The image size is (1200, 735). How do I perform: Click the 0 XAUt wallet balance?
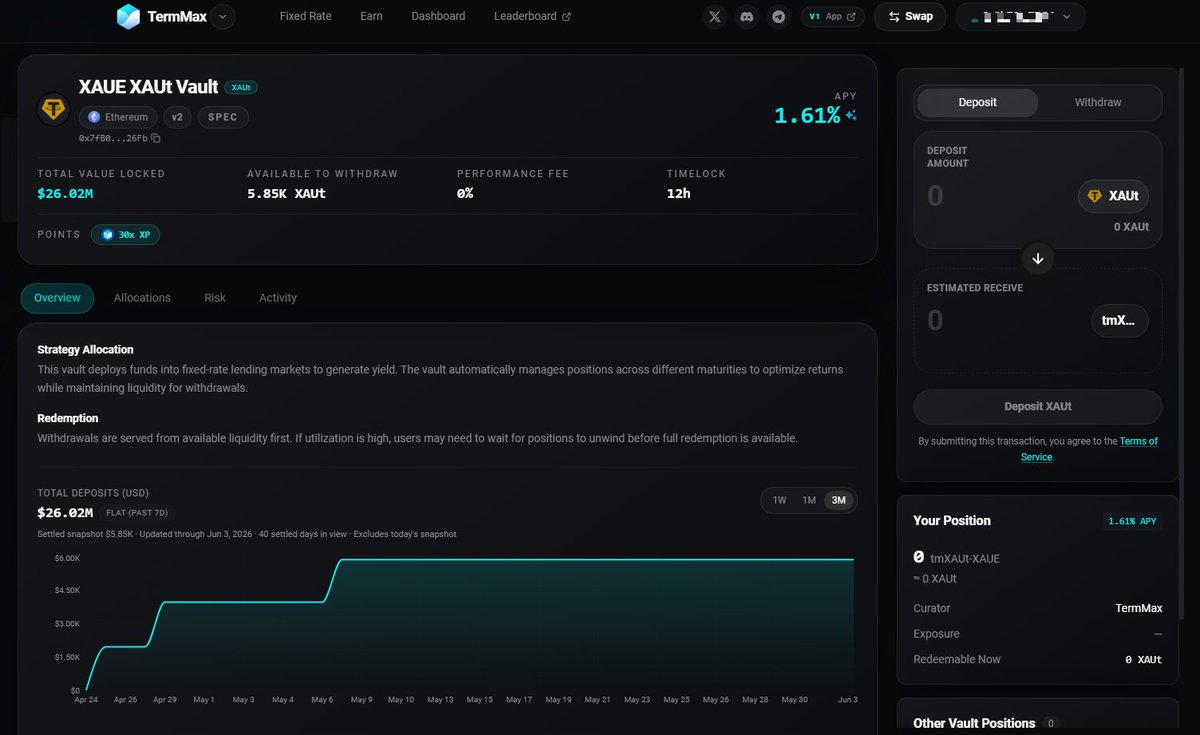click(1131, 227)
